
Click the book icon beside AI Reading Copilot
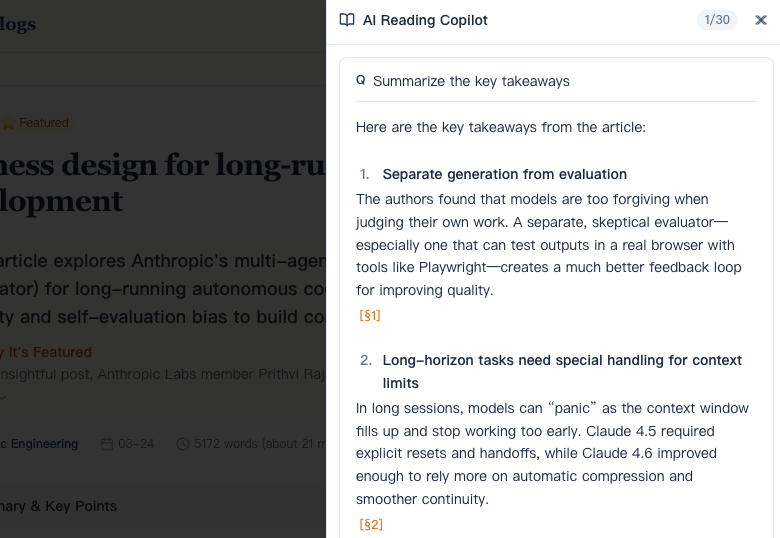click(347, 20)
